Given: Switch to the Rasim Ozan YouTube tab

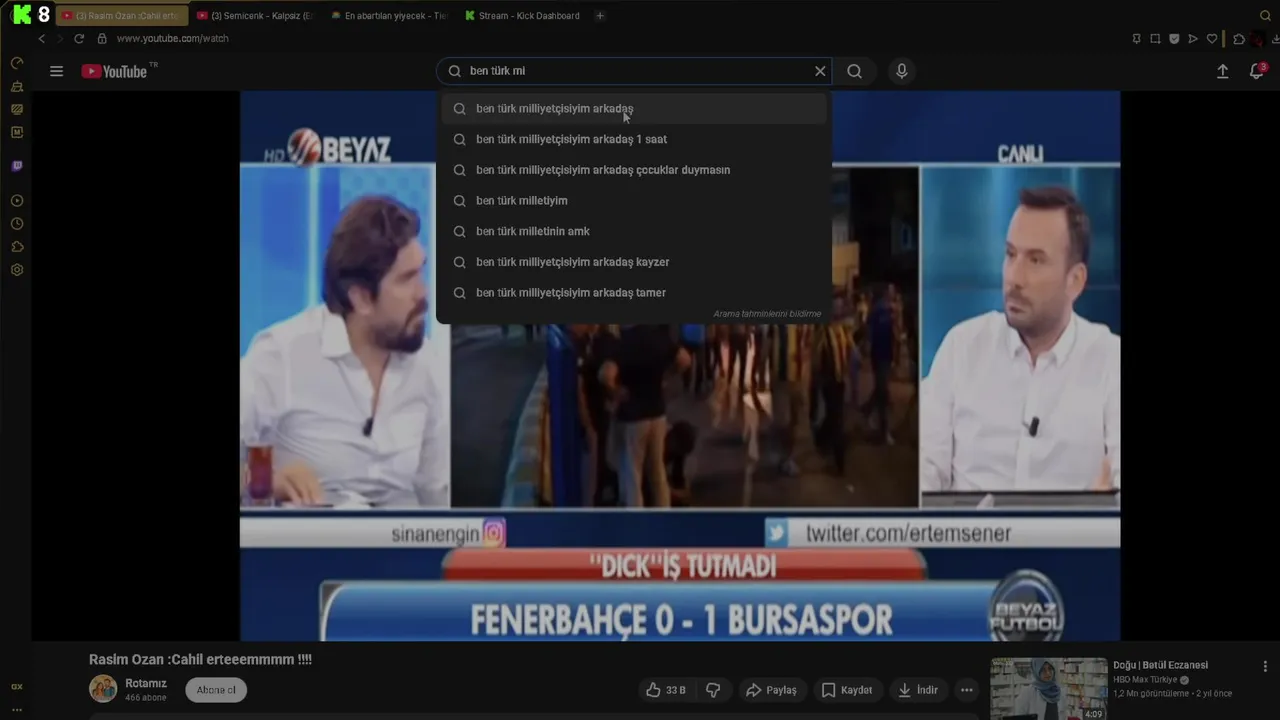Looking at the screenshot, I should (122, 16).
